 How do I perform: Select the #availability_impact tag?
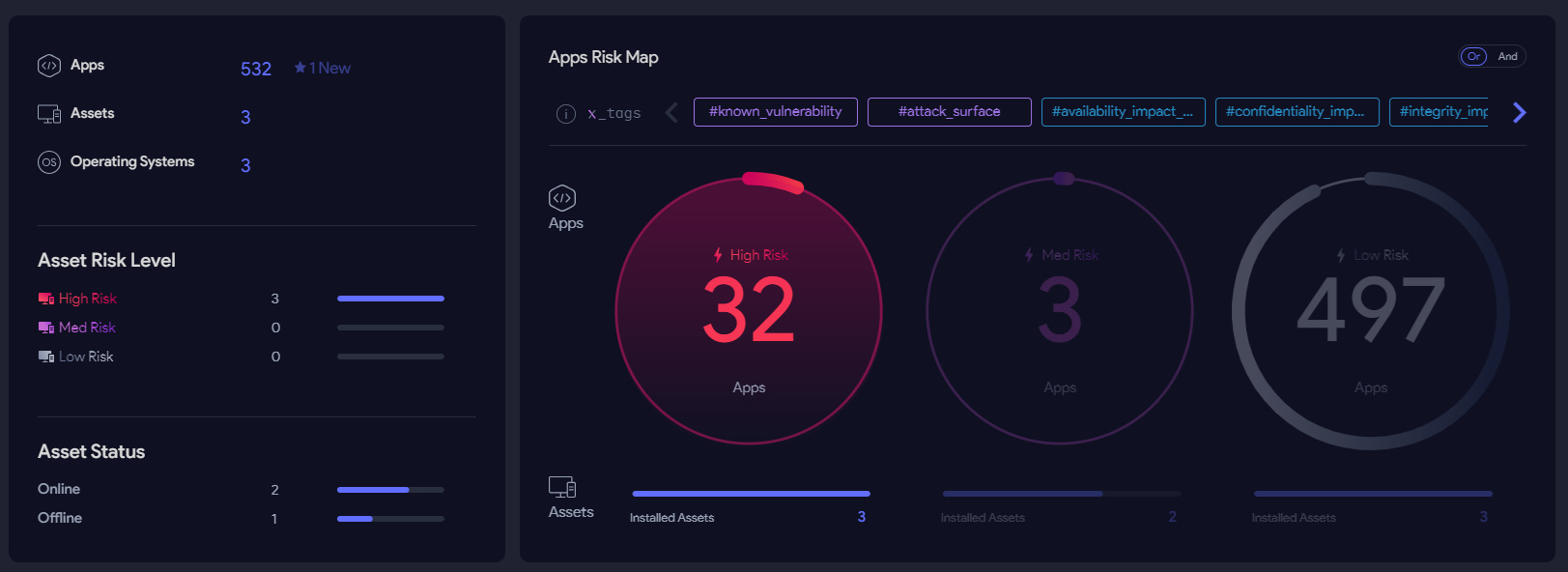point(1123,112)
